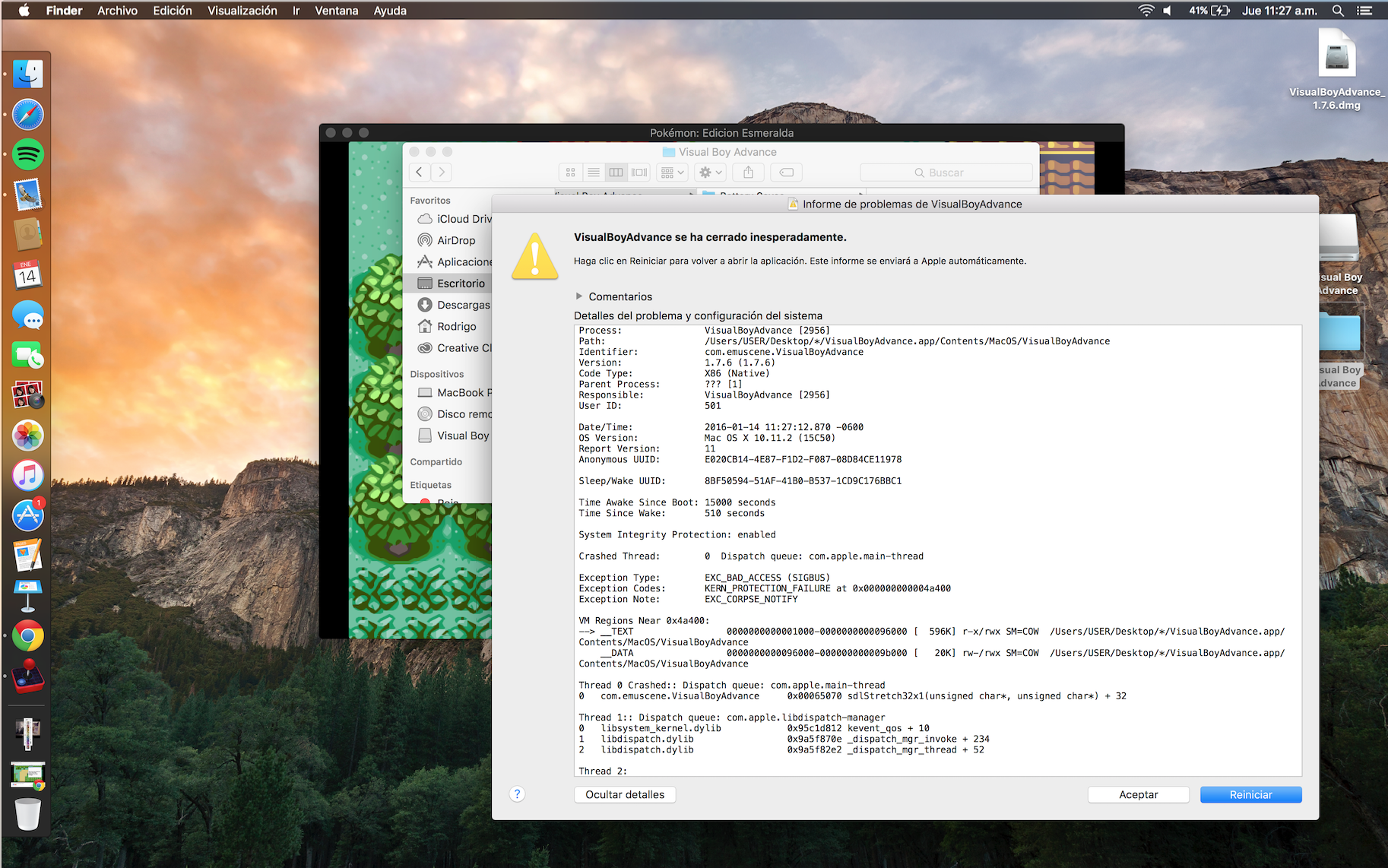Open Calendar showing 14 in dock
This screenshot has width=1388, height=868.
(27, 274)
